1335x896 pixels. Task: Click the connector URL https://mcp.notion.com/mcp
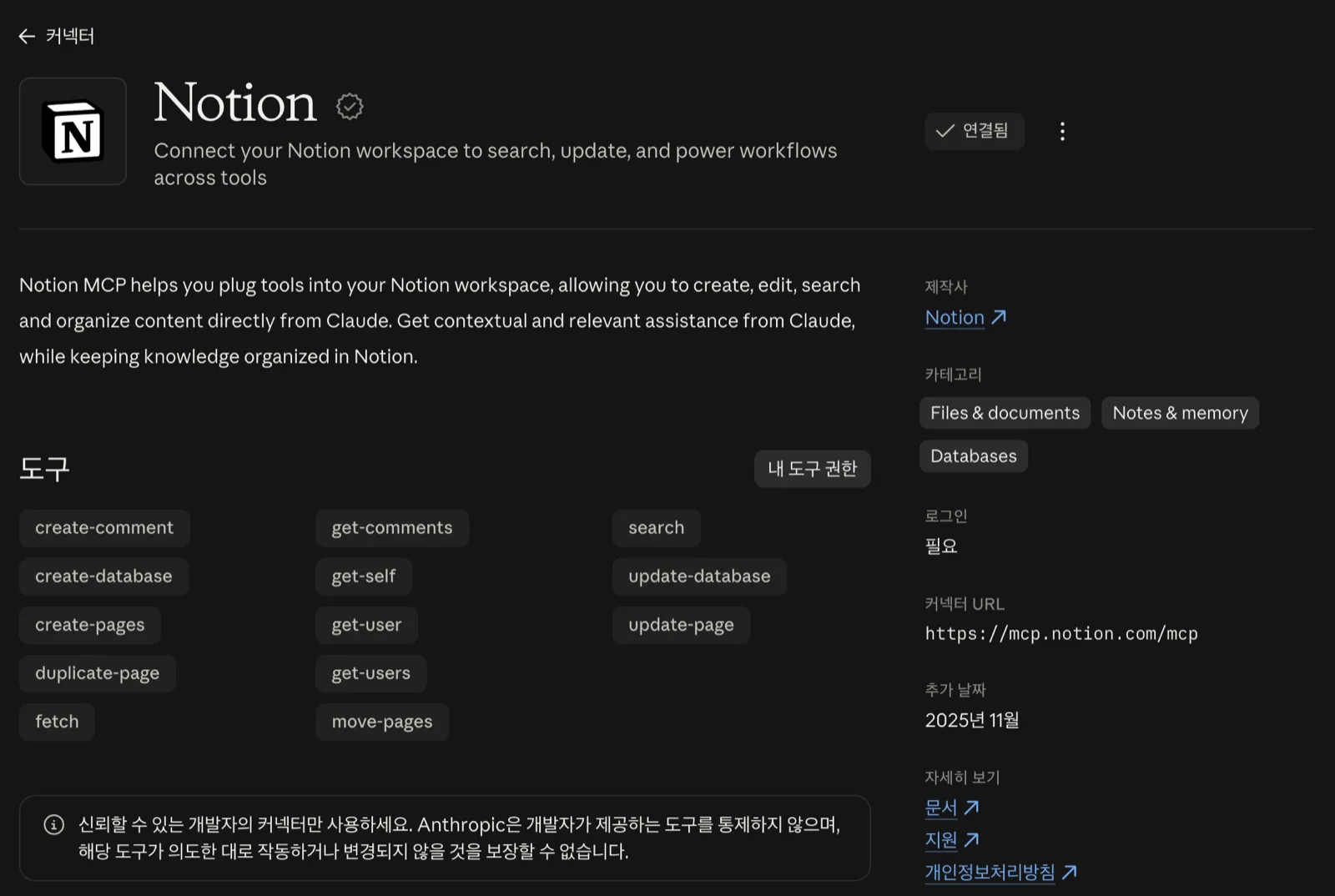(x=1061, y=634)
